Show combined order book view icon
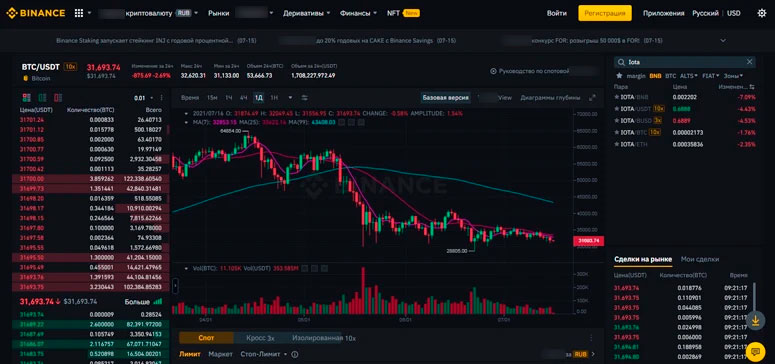This screenshot has width=775, height=364. pos(26,98)
